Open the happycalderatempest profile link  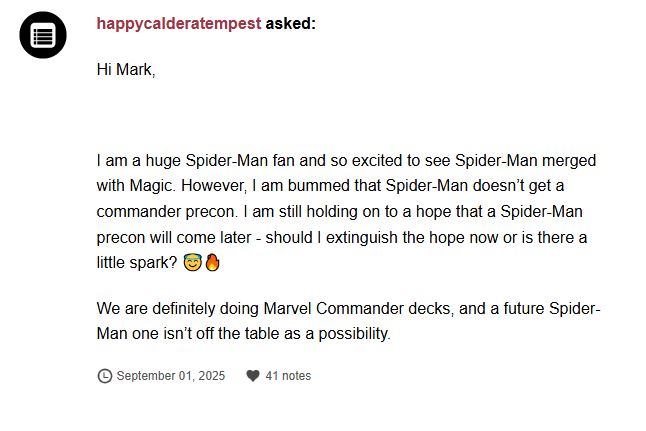pos(178,23)
